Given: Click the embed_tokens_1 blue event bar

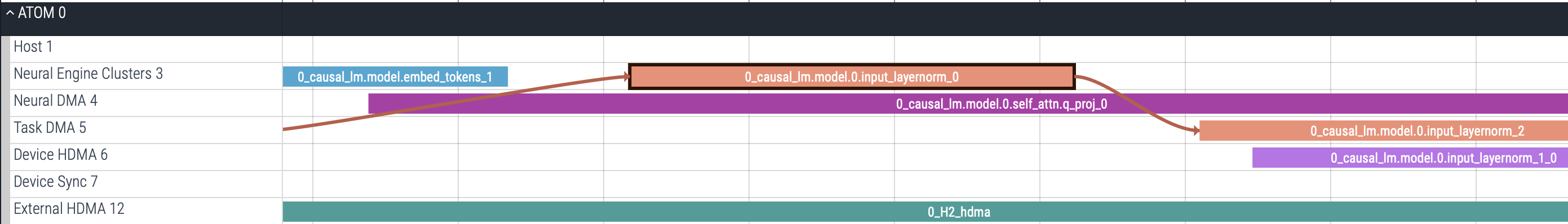Looking at the screenshot, I should click(x=395, y=77).
